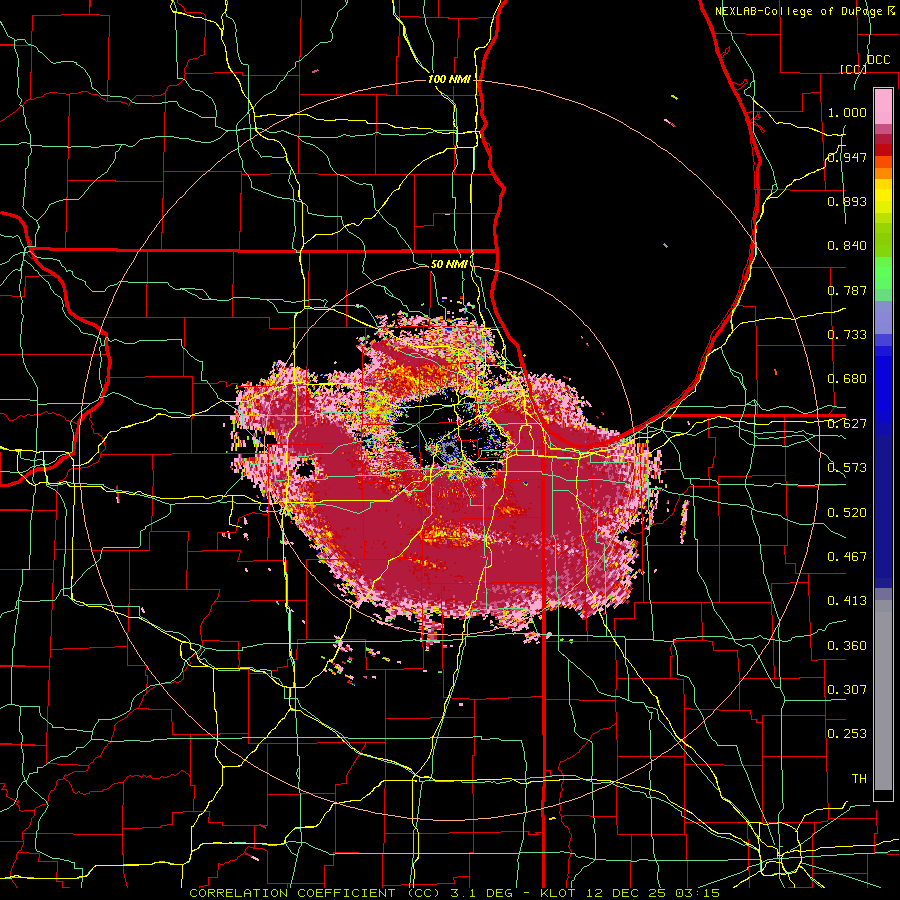This screenshot has height=900, width=900.
Task: Click CORRELATION COEFFICIENT (CC) in the bottom caption
Action: (315, 893)
